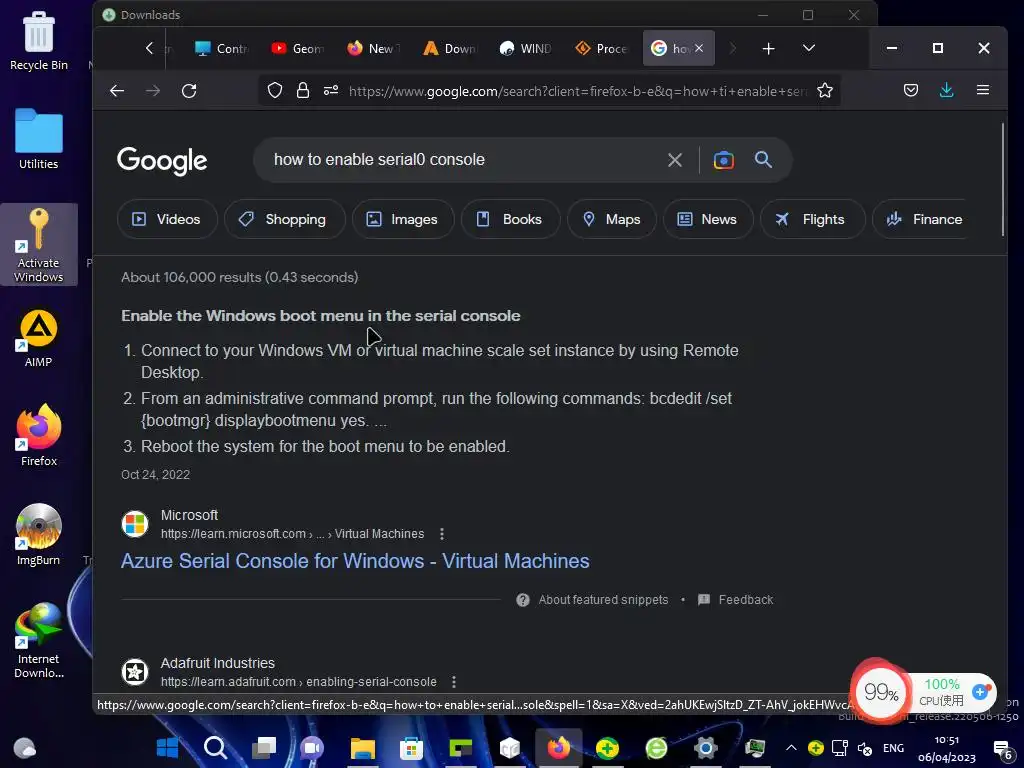Open a new browser tab

pyautogui.click(x=769, y=48)
